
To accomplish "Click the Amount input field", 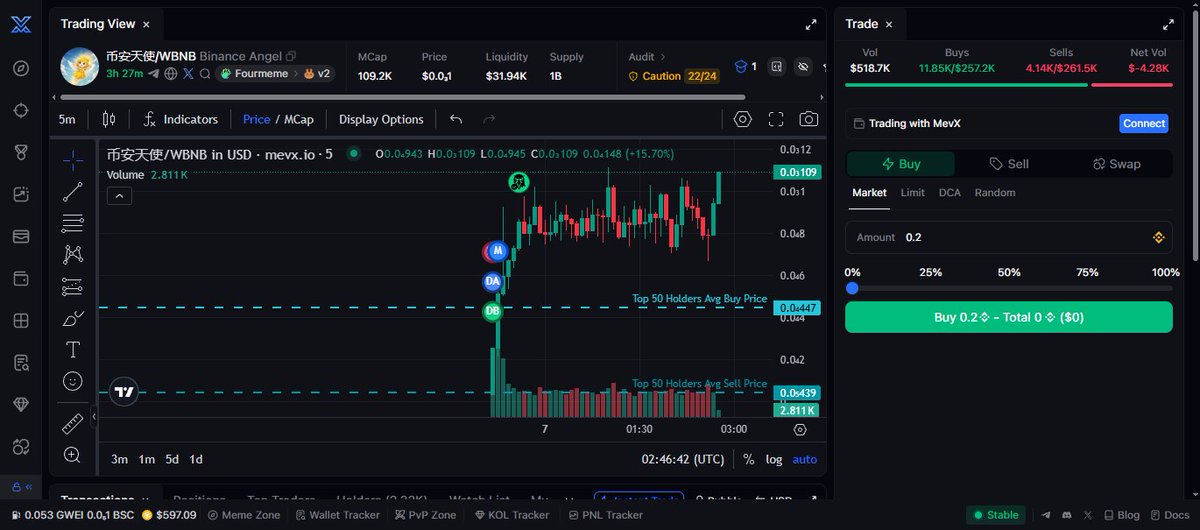I will pyautogui.click(x=1008, y=237).
